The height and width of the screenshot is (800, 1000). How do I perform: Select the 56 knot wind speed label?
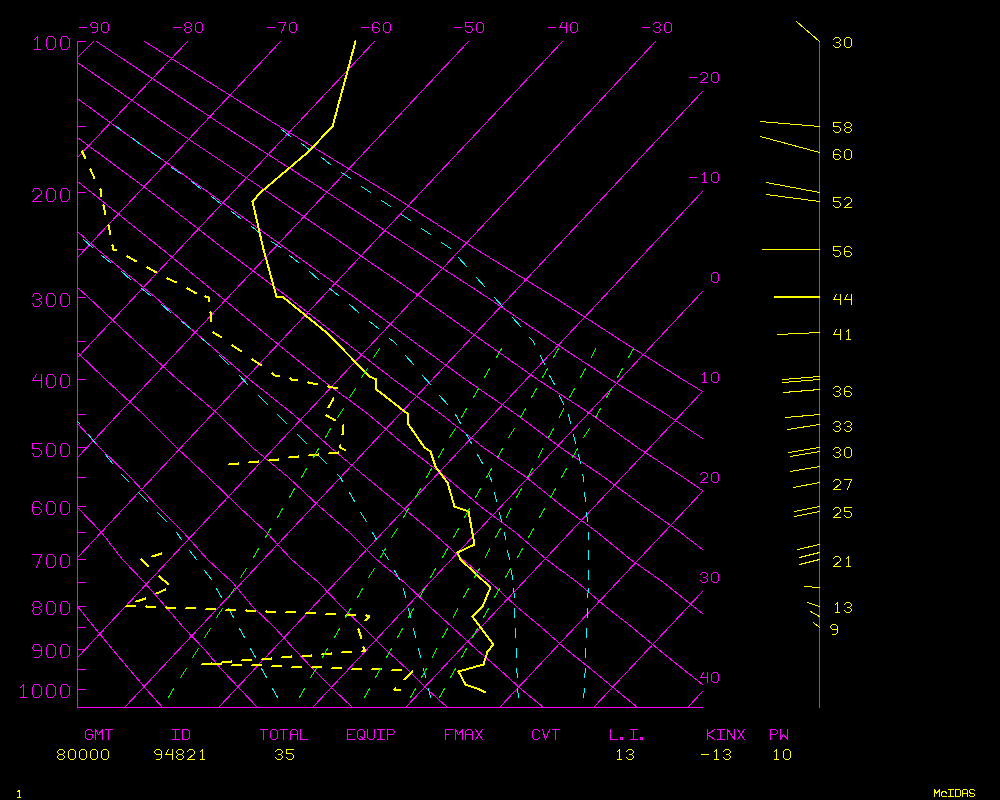[842, 252]
